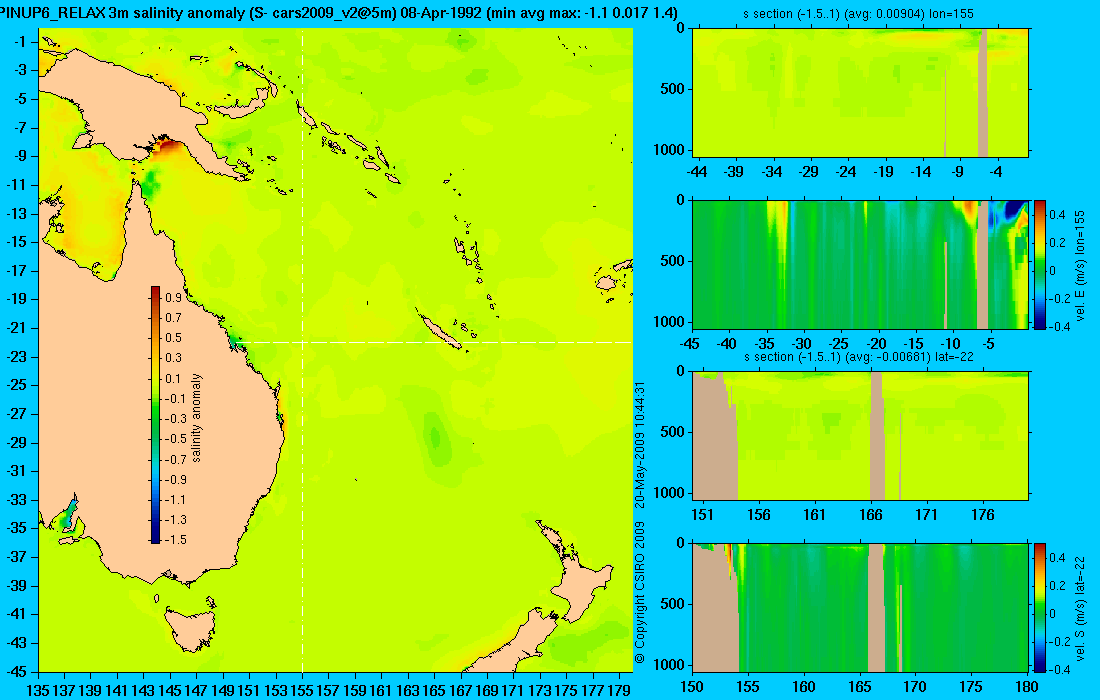Click the 0.9 tick on salinity color bar
1100x700 pixels.
point(173,297)
